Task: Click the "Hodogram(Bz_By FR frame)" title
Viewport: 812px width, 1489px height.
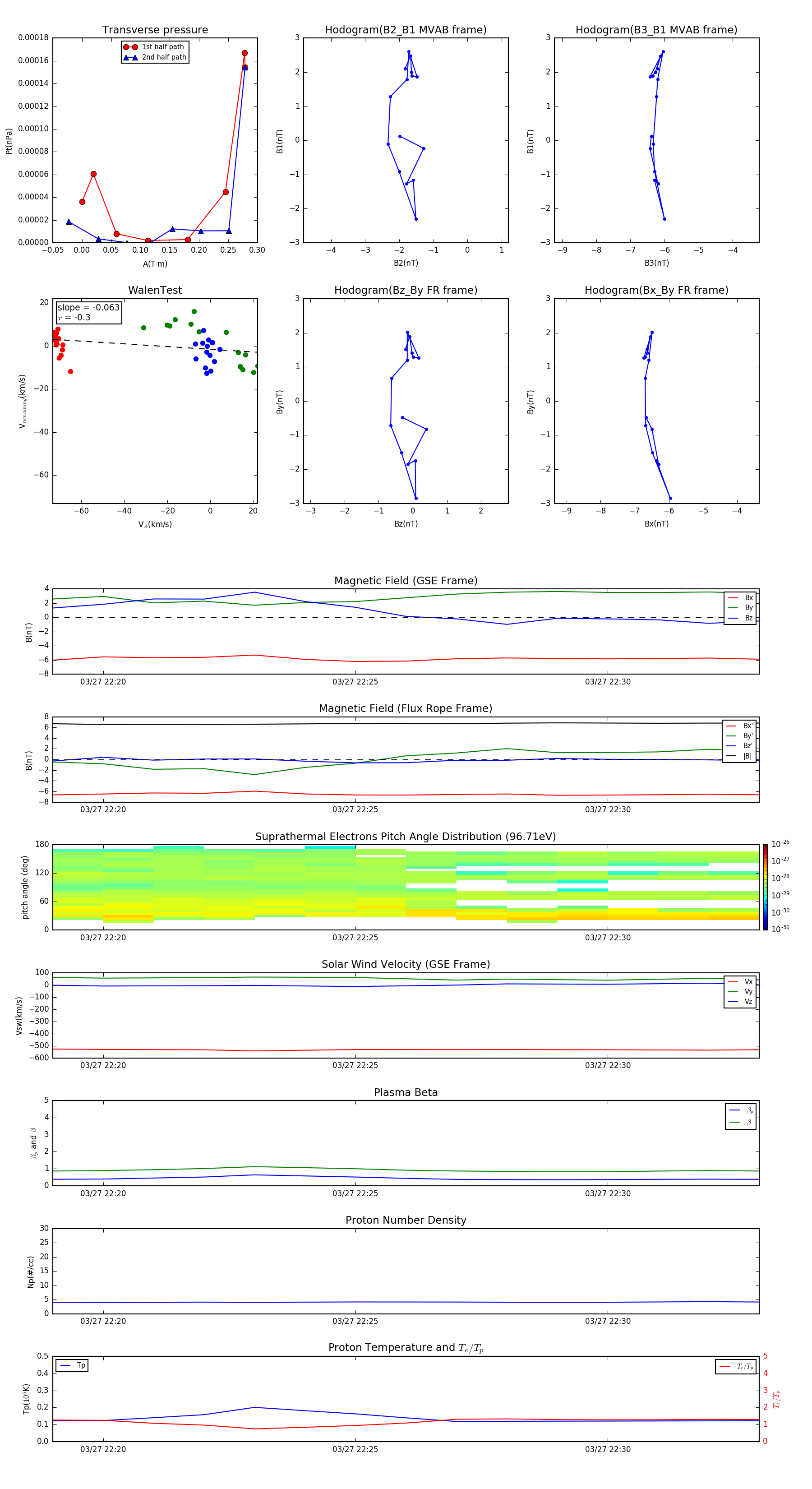Action: (406, 290)
